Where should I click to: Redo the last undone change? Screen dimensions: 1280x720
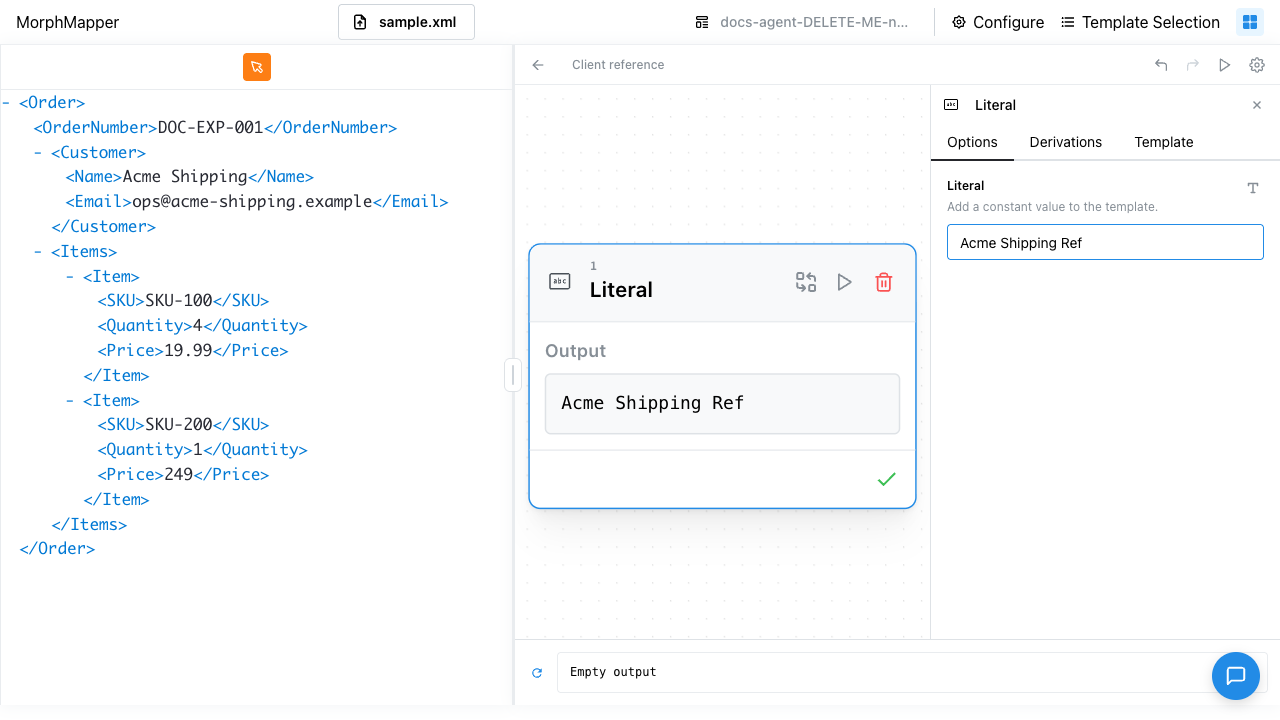1193,65
